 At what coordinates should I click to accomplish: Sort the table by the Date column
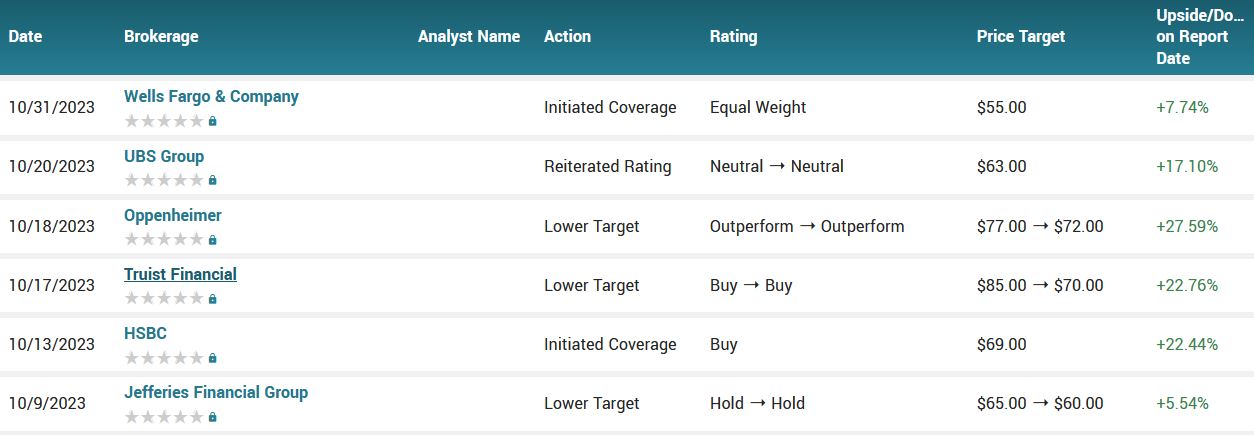click(25, 36)
